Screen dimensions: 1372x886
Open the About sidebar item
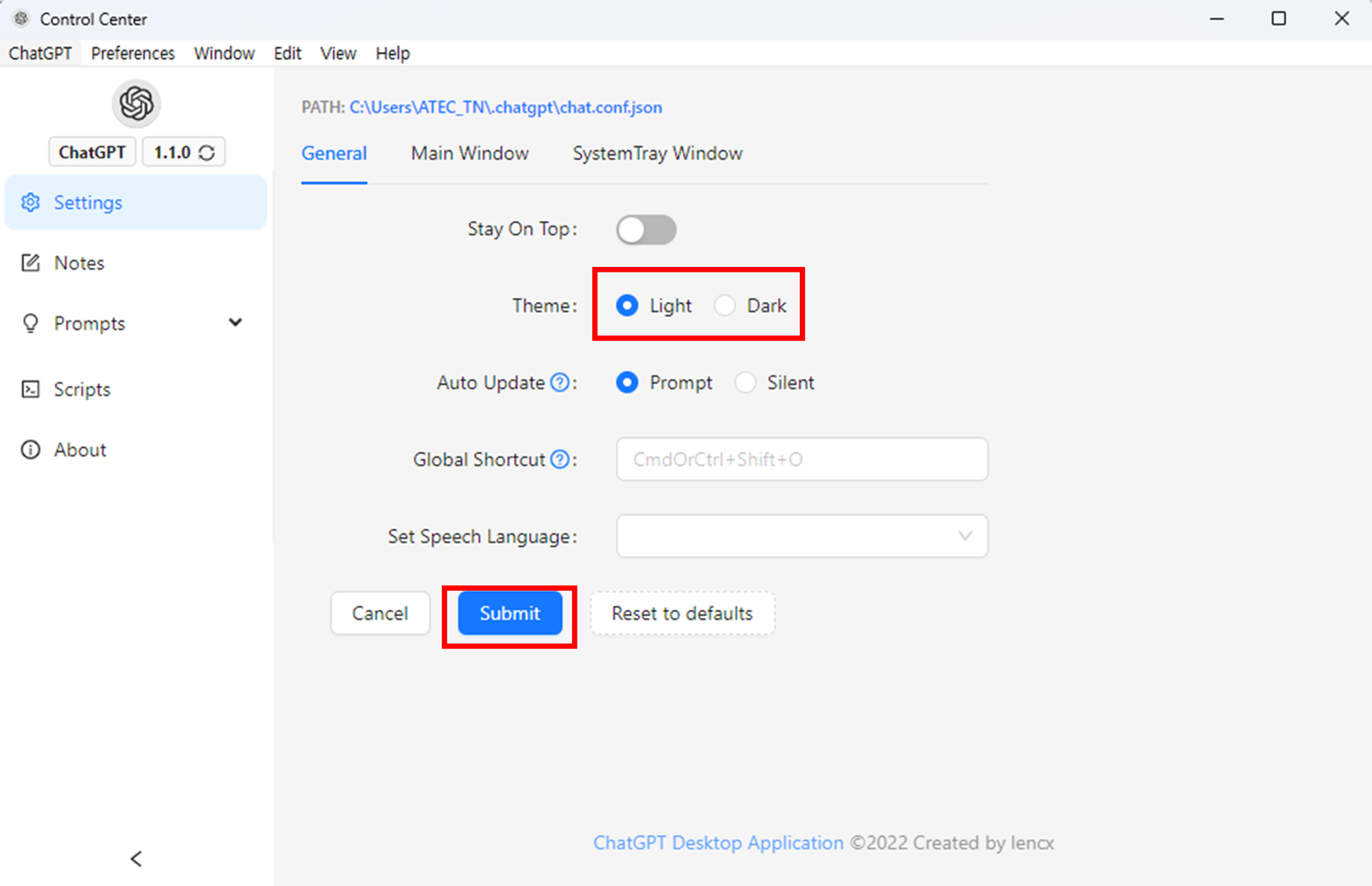(x=136, y=450)
